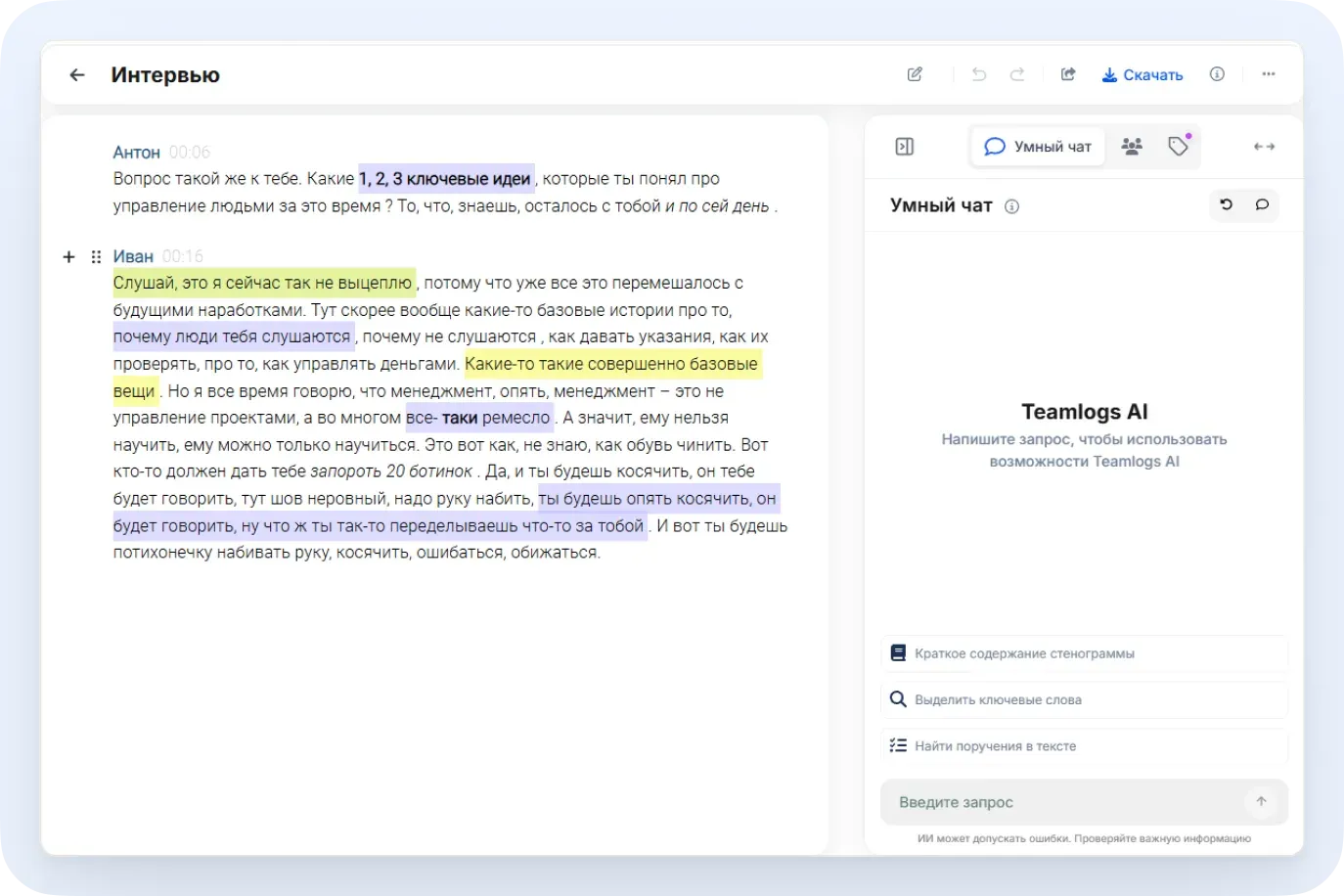Viewport: 1344px width, 896px height.
Task: Start a new chat with bubble icon
Action: (1262, 204)
